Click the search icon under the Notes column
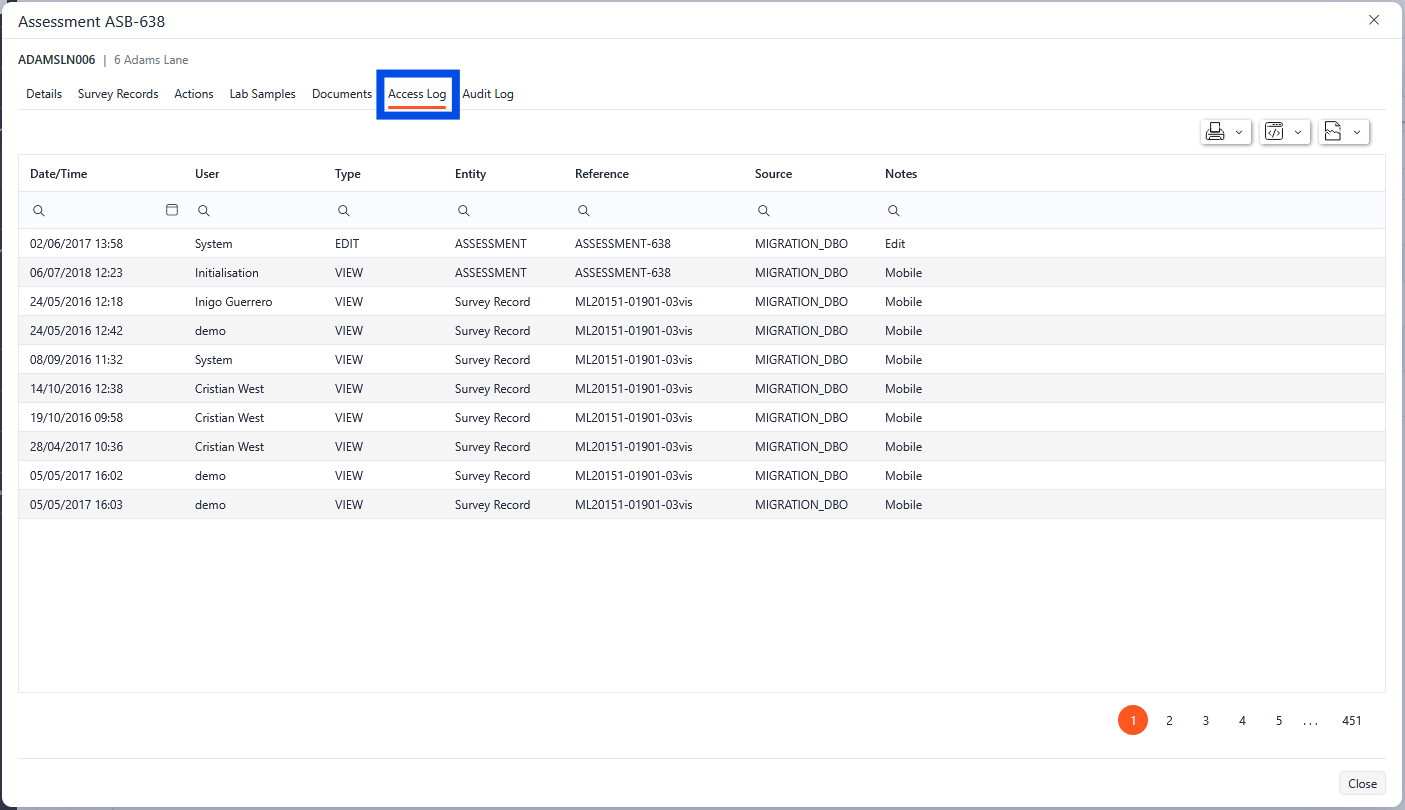This screenshot has width=1405, height=810. coord(893,211)
